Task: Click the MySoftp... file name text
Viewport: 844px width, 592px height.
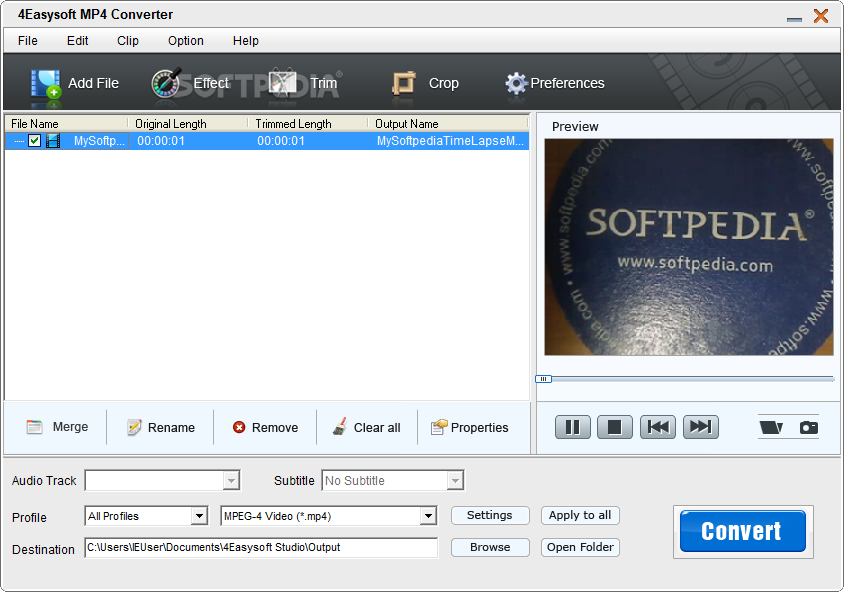Action: coord(100,141)
